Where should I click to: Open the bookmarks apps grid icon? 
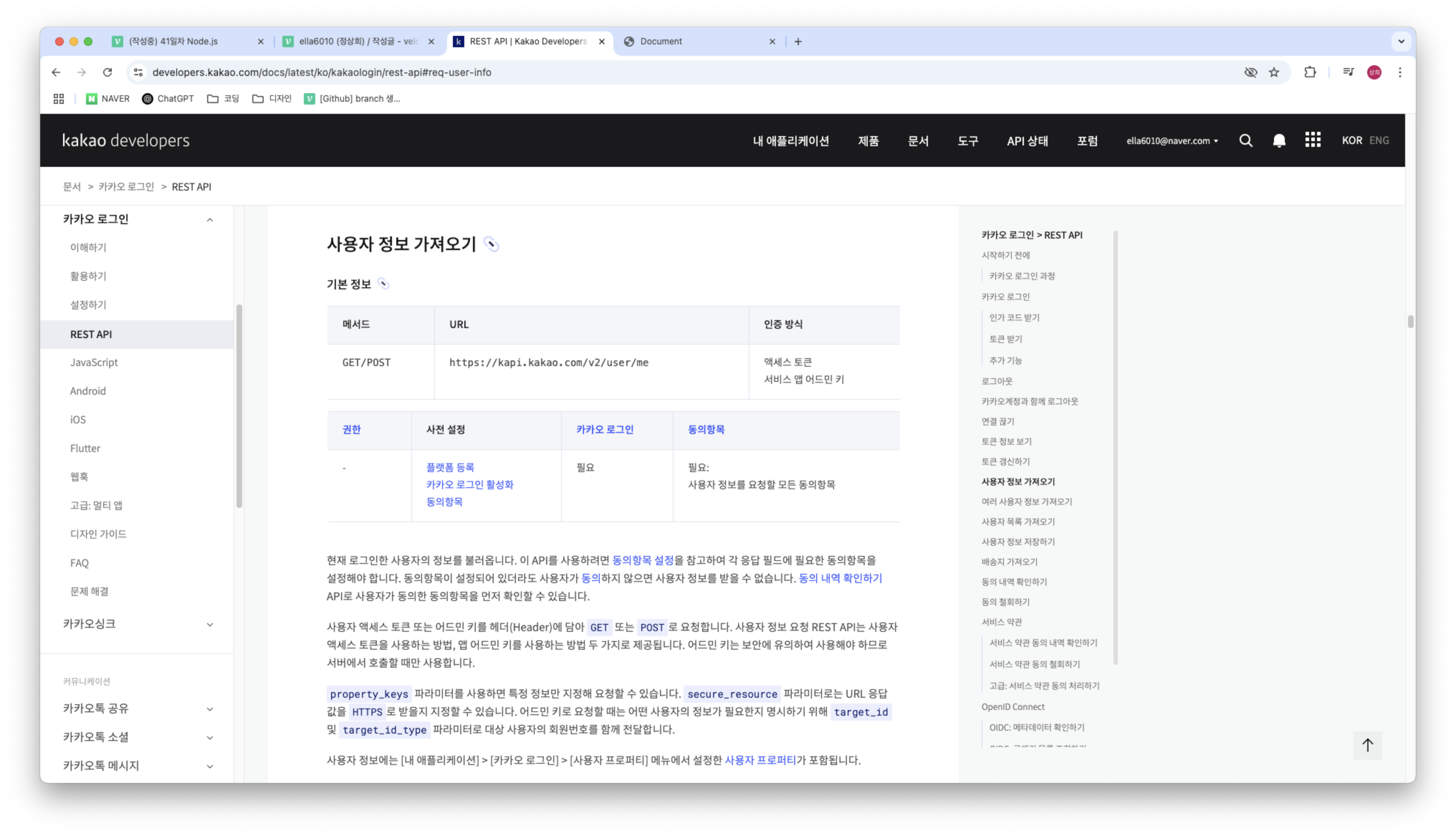pos(58,99)
